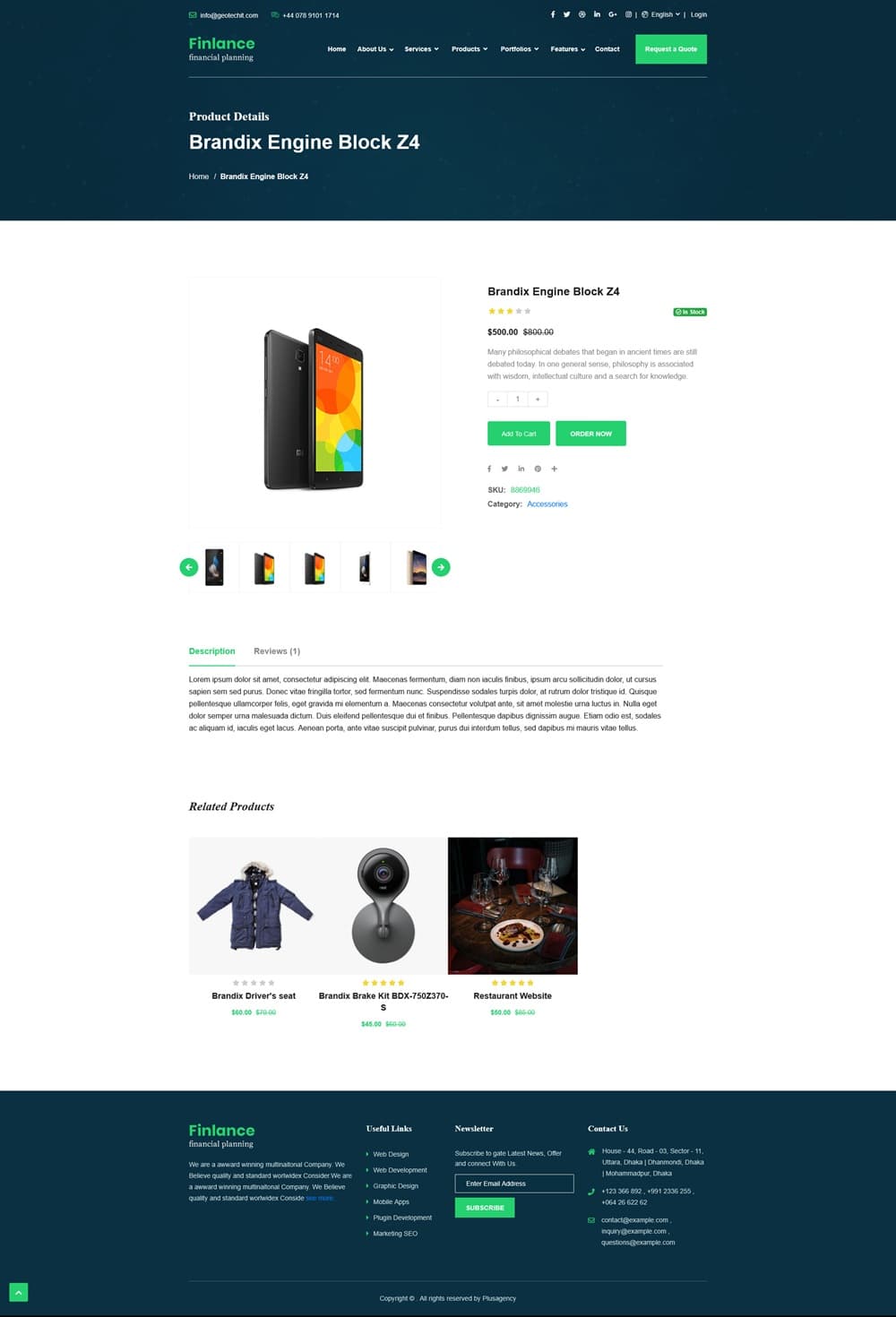Open the English language dropdown
Screen dimensions: 896x1317
coord(661,14)
